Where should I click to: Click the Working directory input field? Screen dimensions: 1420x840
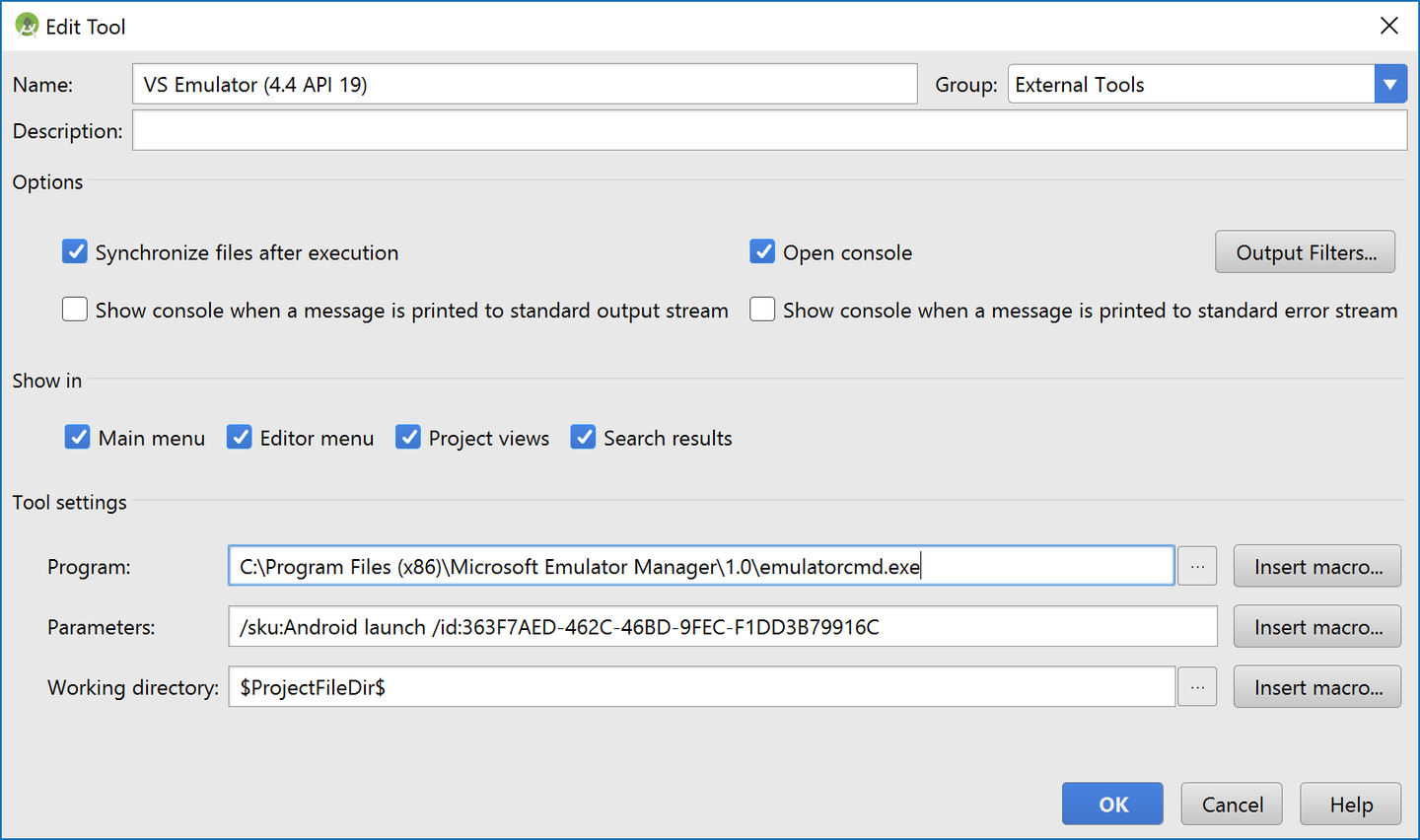tap(701, 686)
